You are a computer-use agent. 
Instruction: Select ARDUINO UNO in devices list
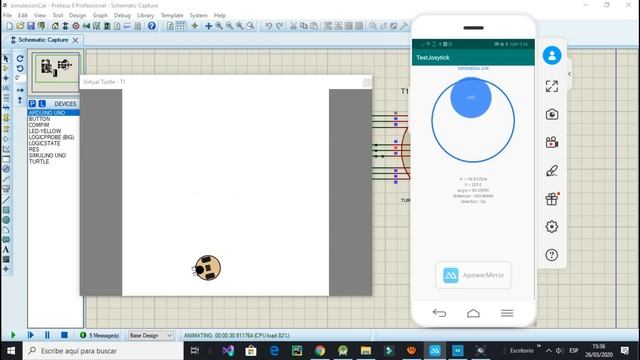tap(53, 113)
